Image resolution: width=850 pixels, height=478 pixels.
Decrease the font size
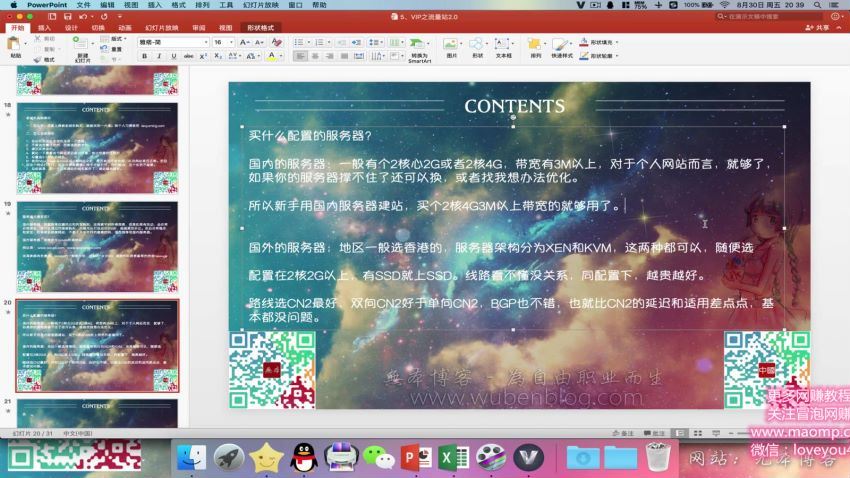tap(259, 42)
